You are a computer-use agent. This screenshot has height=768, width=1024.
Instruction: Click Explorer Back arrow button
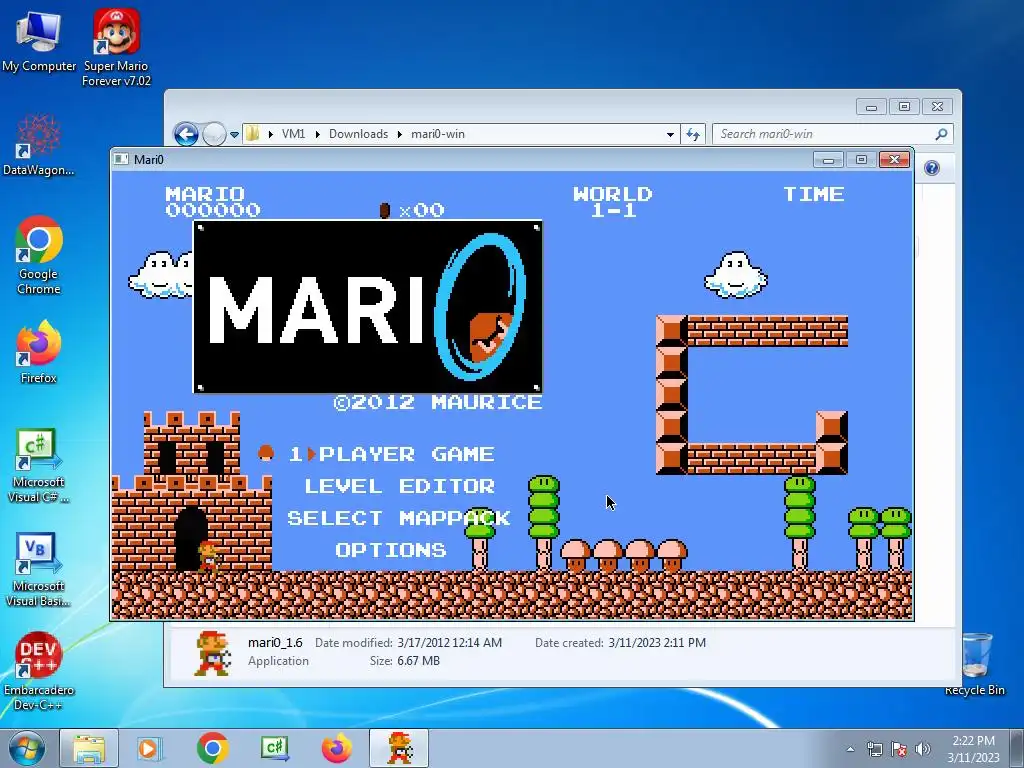pyautogui.click(x=186, y=135)
